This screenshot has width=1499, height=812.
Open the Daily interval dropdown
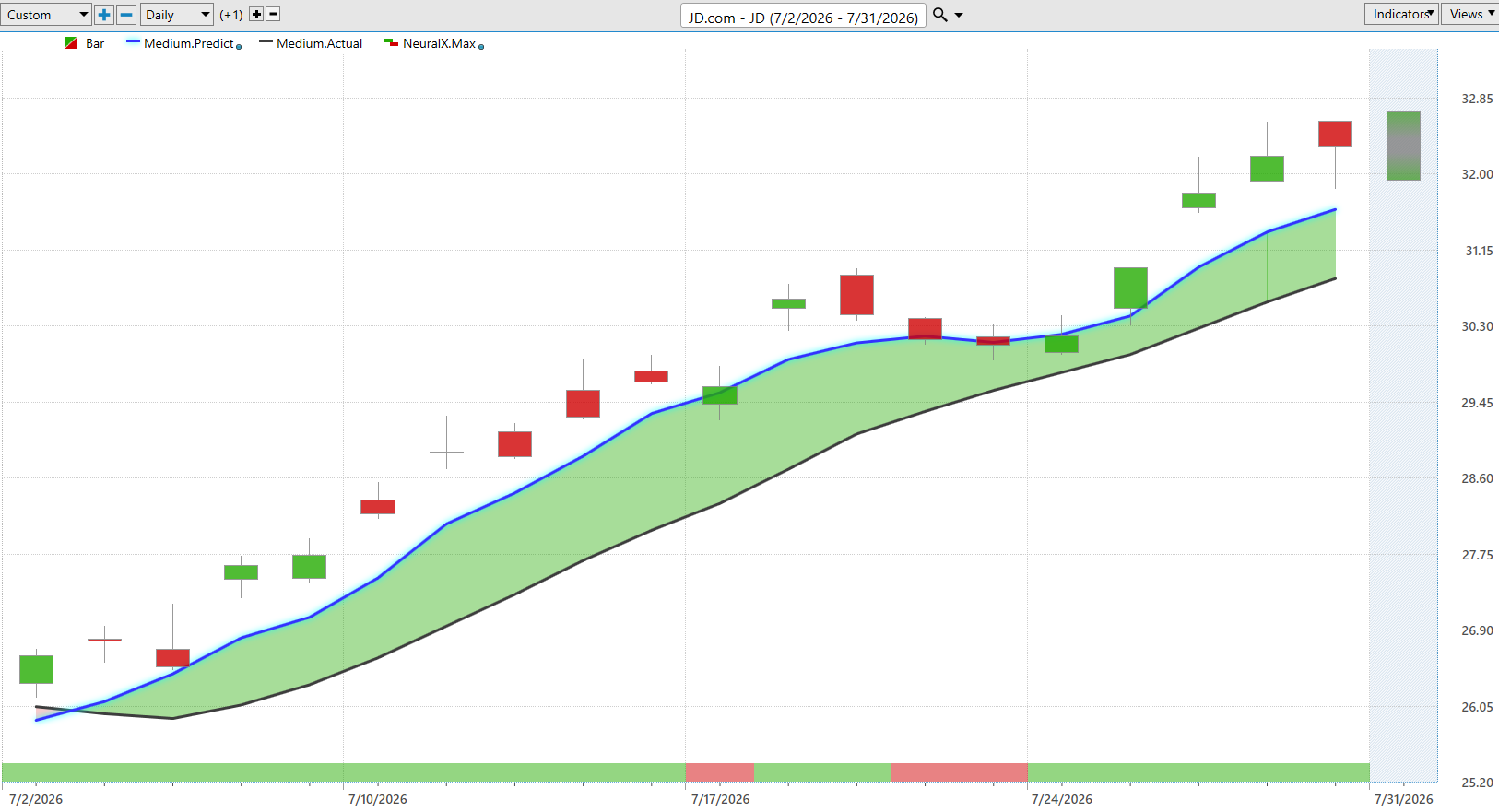pyautogui.click(x=178, y=15)
